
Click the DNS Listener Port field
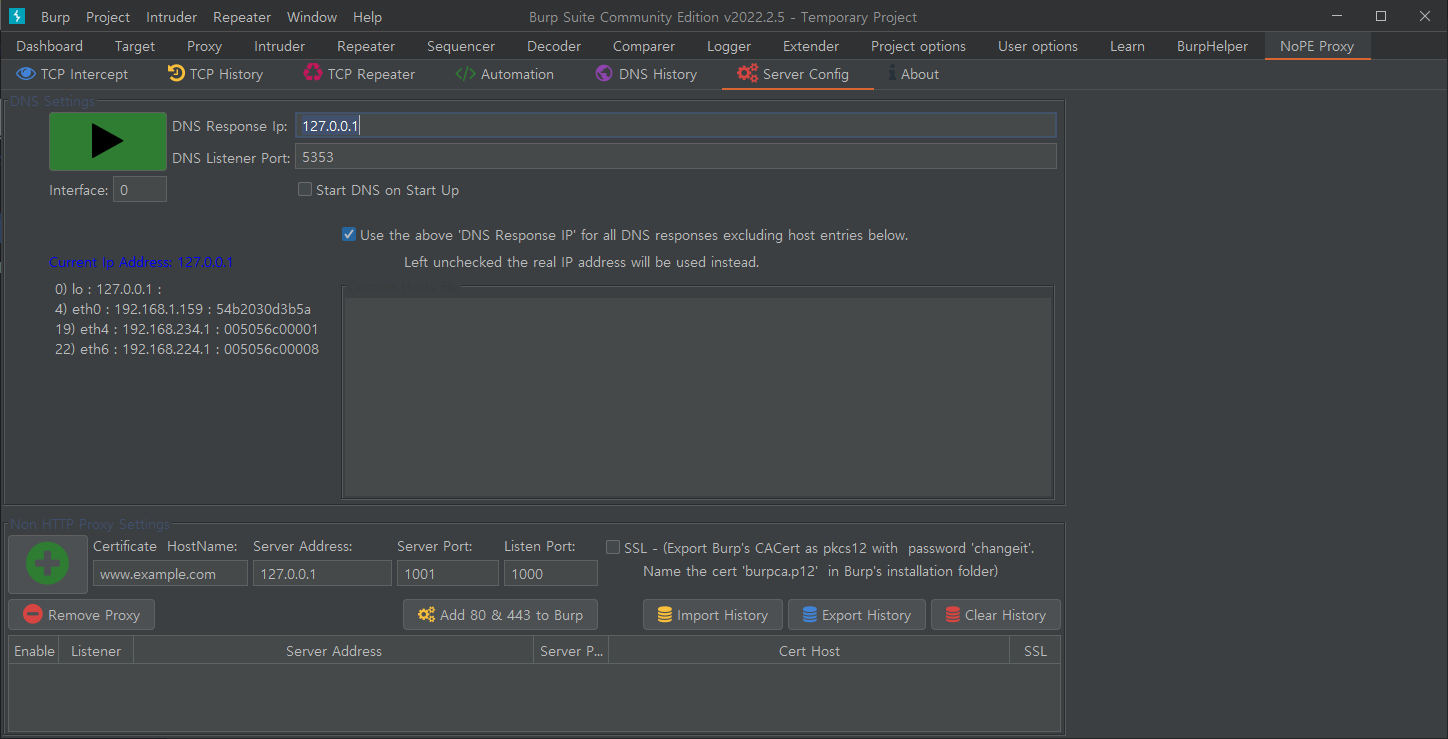coord(675,157)
